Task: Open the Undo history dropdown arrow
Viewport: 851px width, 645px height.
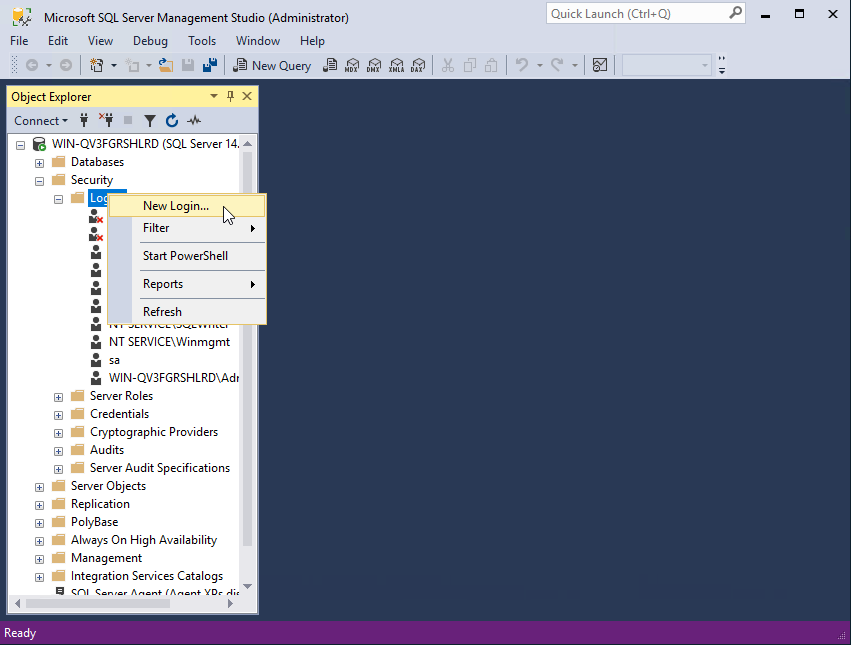Action: 539,66
